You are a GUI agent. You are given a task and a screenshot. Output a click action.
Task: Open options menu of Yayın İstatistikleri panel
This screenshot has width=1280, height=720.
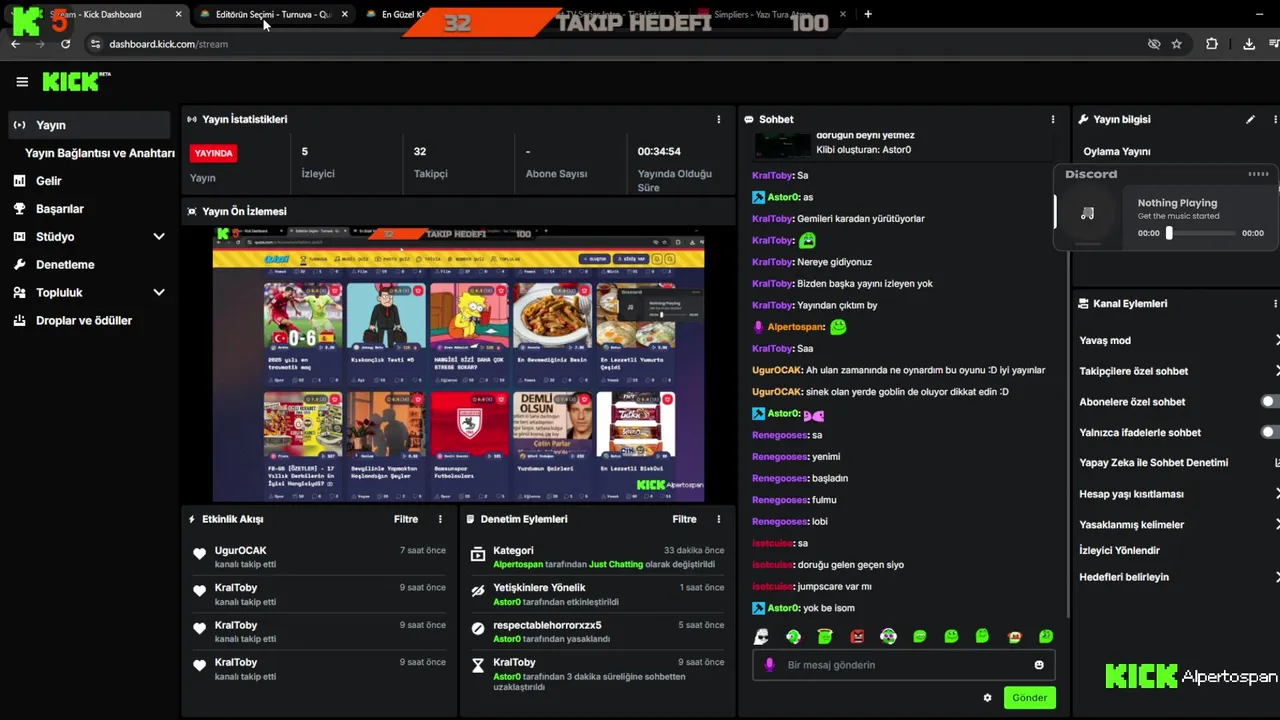pyautogui.click(x=718, y=119)
